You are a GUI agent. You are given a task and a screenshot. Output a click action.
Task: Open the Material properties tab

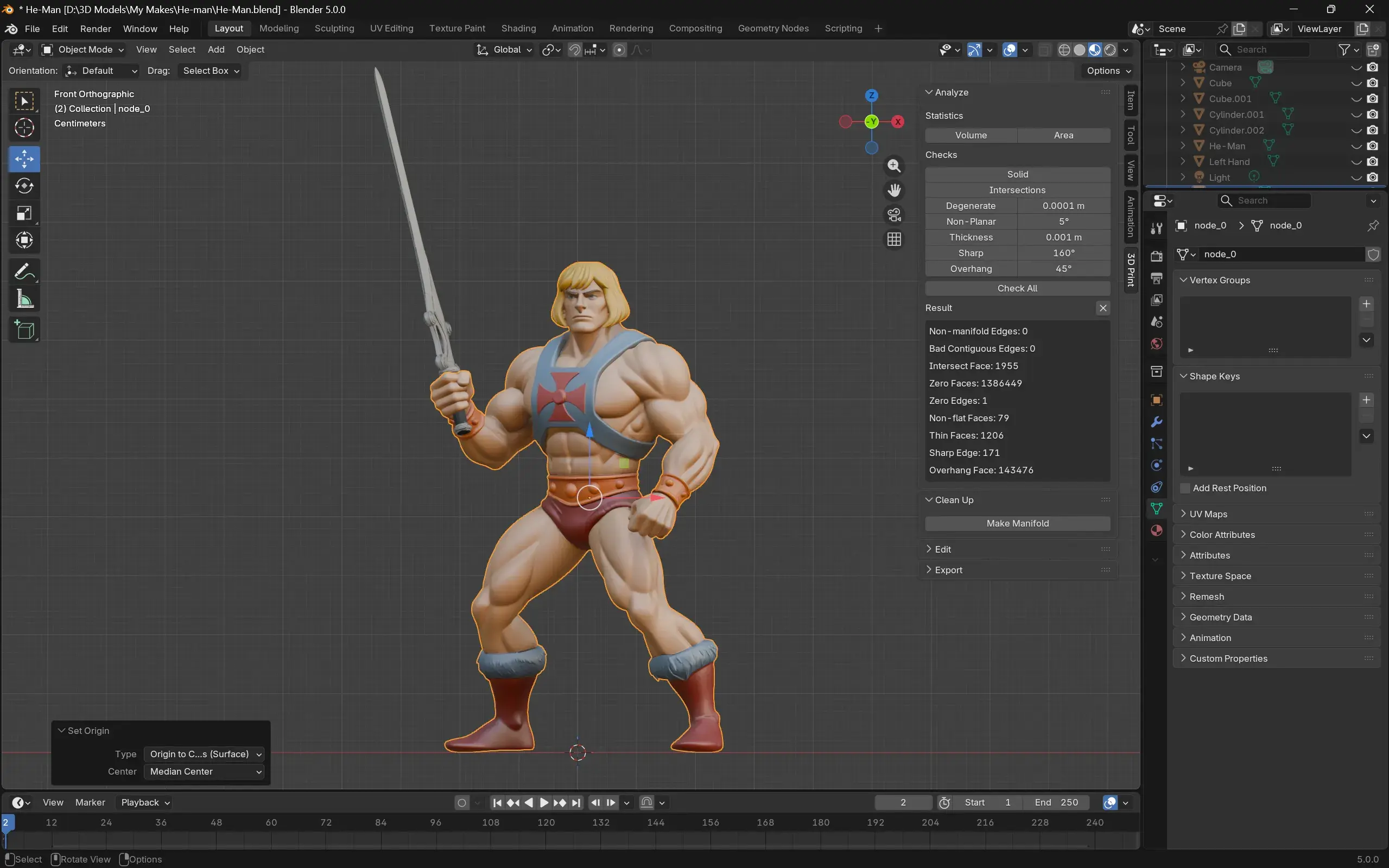[x=1157, y=530]
